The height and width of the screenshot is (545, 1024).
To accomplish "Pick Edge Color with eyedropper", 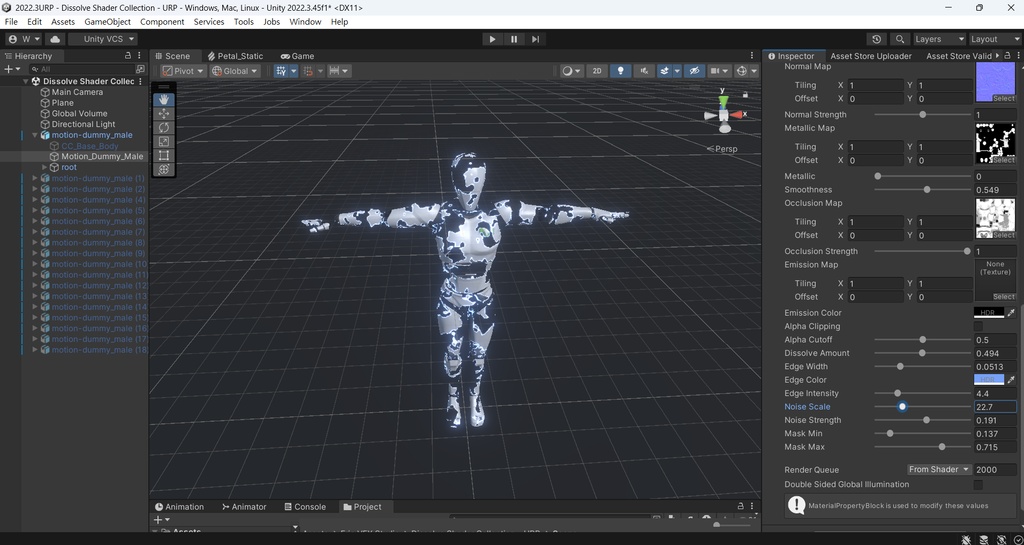I will coord(1011,380).
